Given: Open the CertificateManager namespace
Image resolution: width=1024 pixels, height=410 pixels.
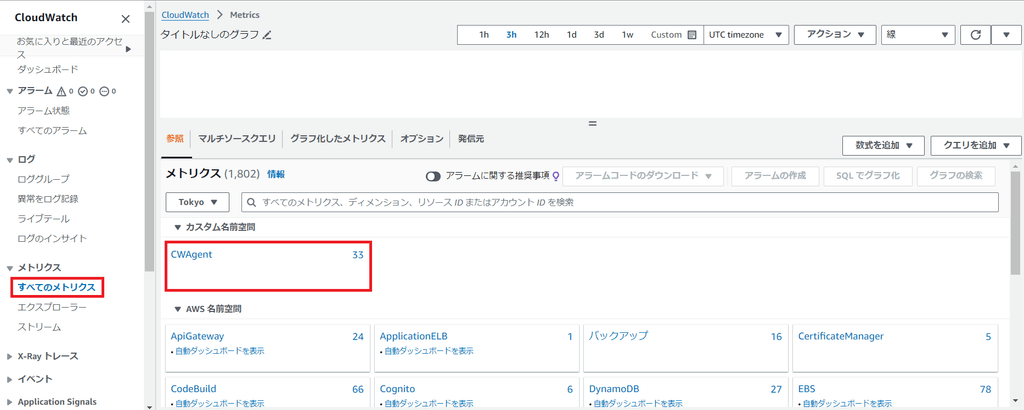Looking at the screenshot, I should (x=840, y=336).
